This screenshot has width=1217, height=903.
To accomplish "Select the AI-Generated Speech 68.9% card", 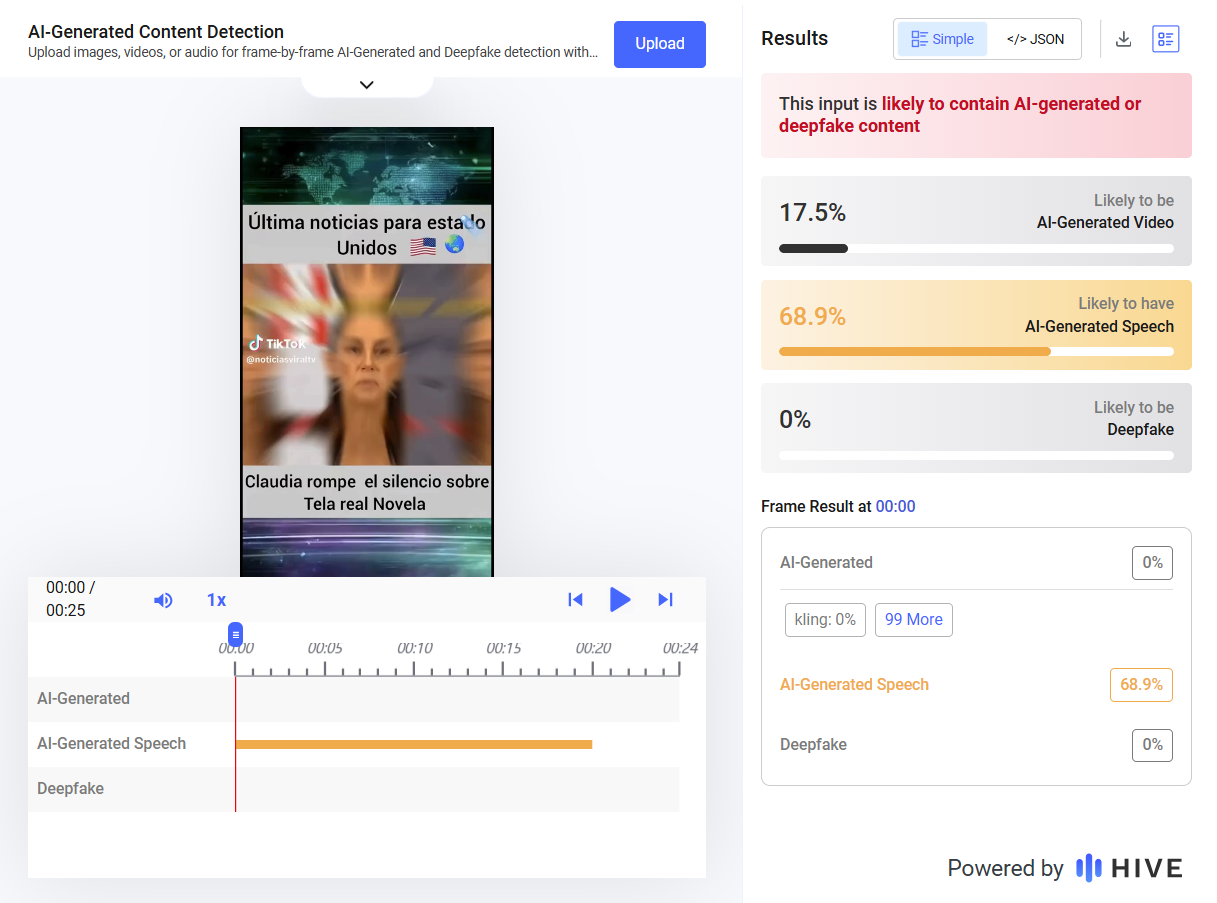I will click(x=976, y=325).
